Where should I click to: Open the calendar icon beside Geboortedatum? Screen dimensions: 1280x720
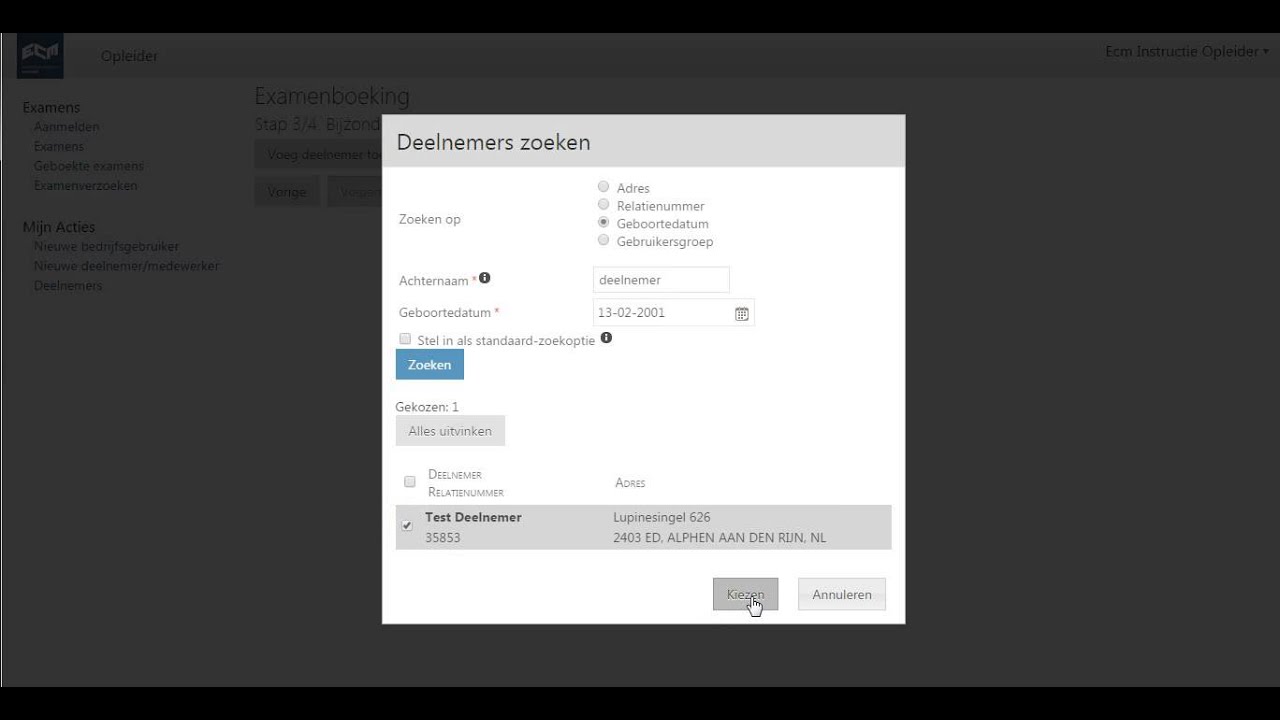pyautogui.click(x=742, y=313)
